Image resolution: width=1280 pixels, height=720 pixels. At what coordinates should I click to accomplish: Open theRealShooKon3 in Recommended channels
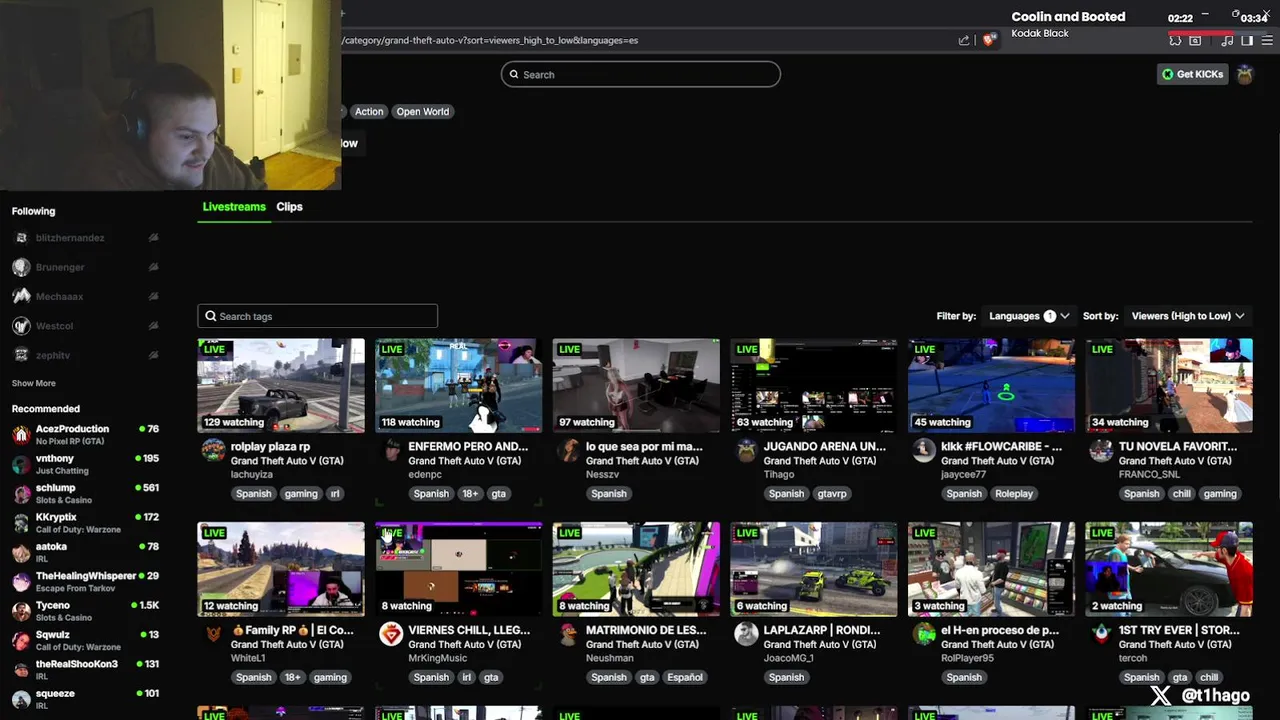pos(85,670)
